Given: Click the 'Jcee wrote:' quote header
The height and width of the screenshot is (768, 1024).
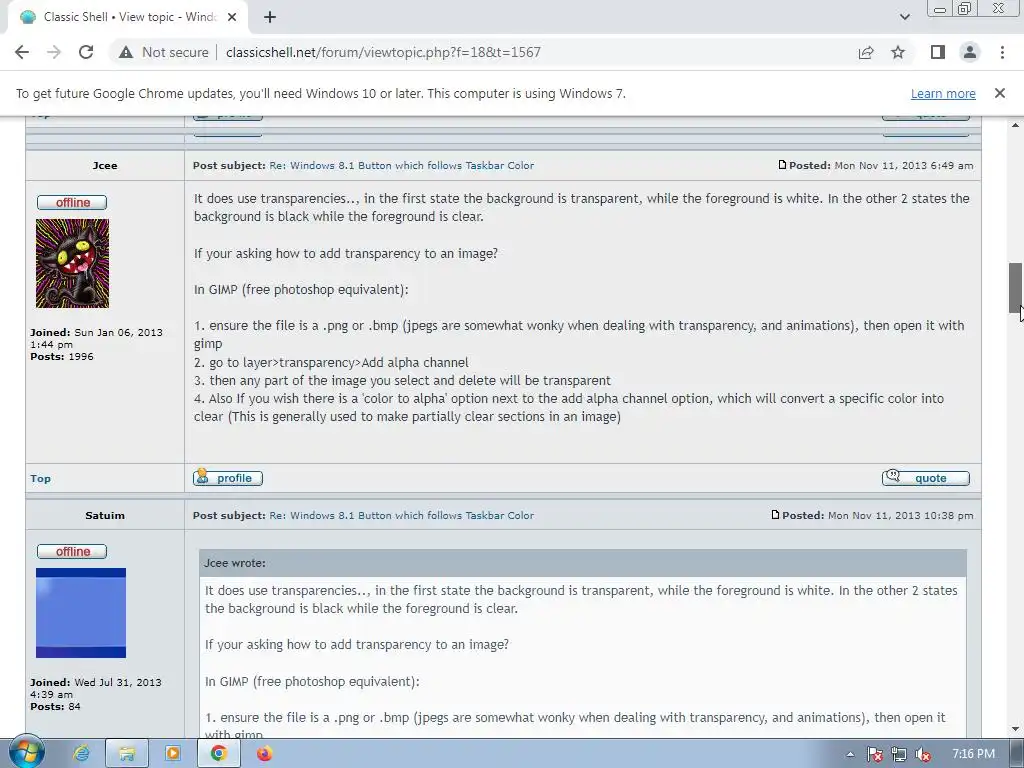Looking at the screenshot, I should pyautogui.click(x=583, y=563).
